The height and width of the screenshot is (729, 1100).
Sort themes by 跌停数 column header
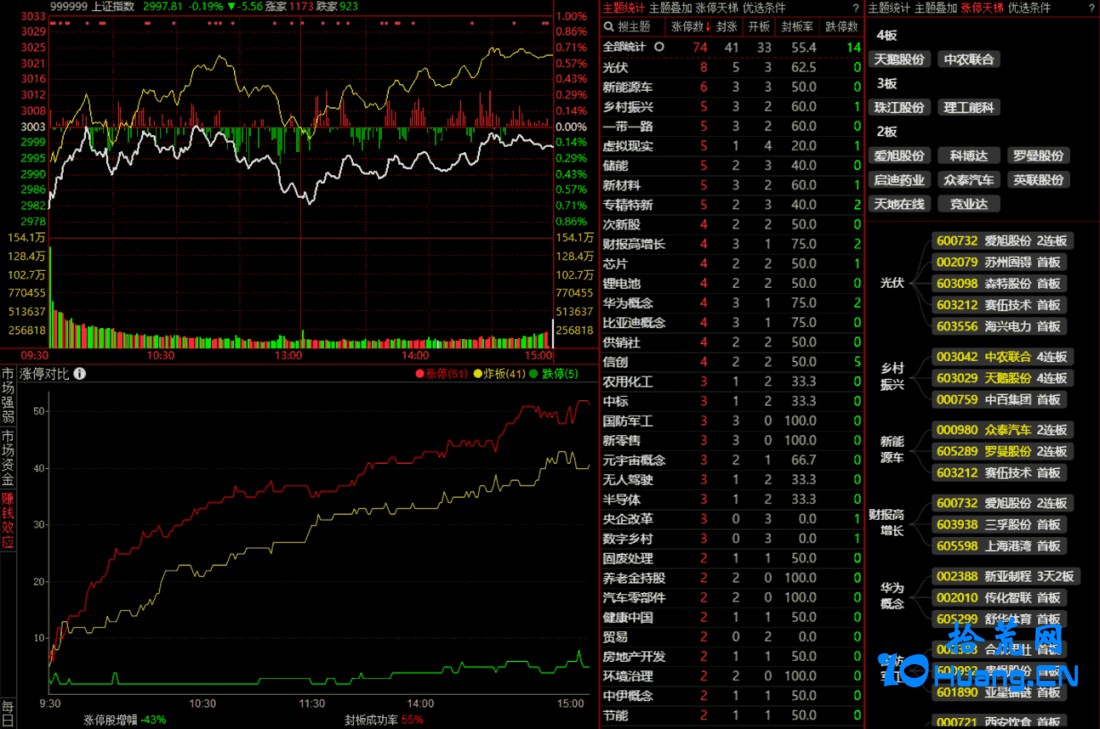click(842, 27)
